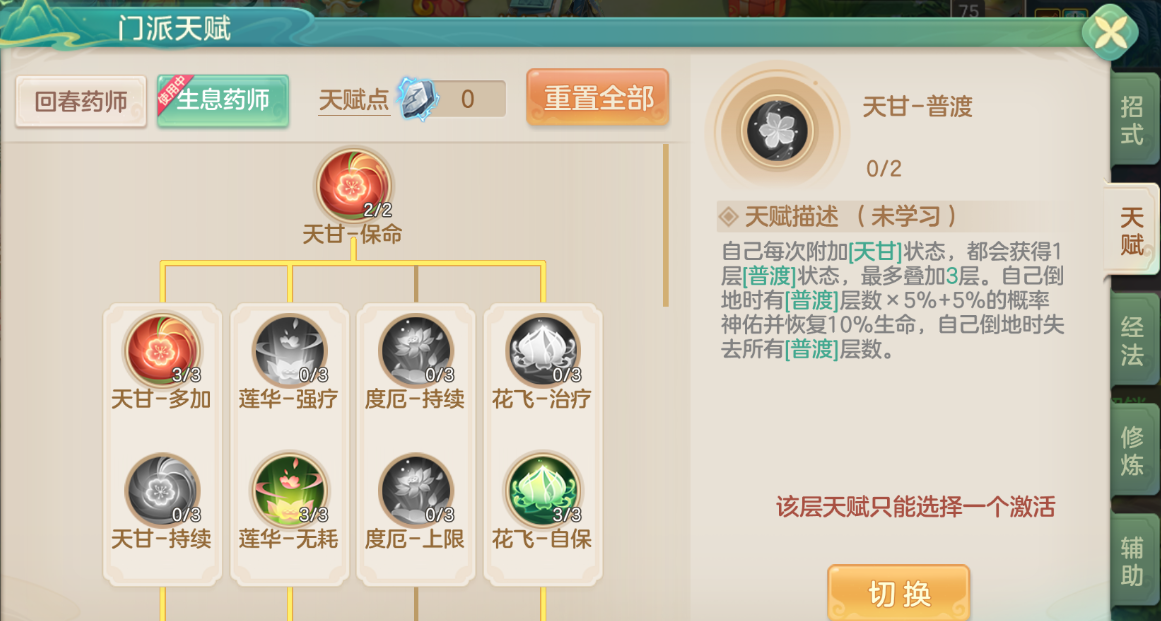Viewport: 1161px width, 621px height.
Task: Click the 重置全部 reset button
Action: point(598,98)
